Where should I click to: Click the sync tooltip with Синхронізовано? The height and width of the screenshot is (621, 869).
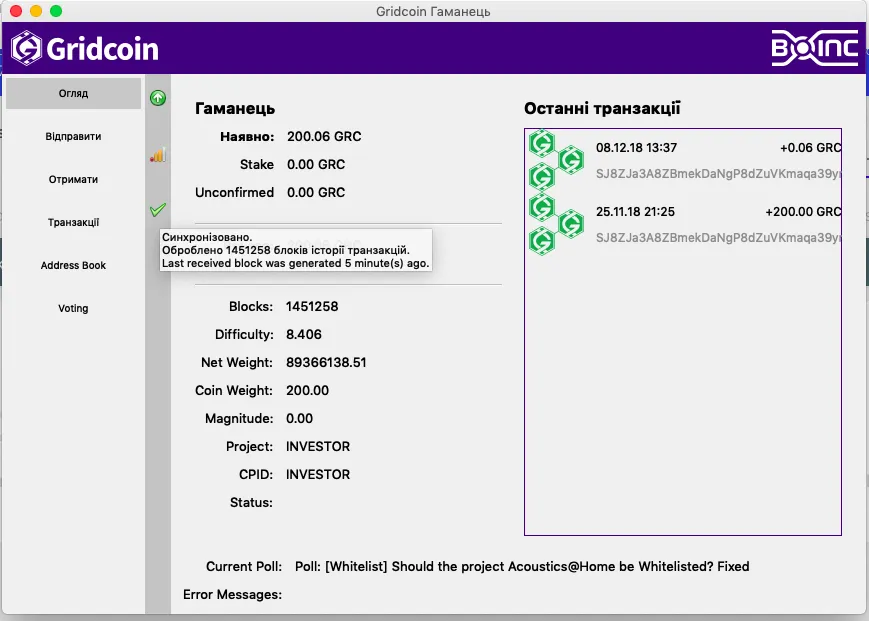295,250
